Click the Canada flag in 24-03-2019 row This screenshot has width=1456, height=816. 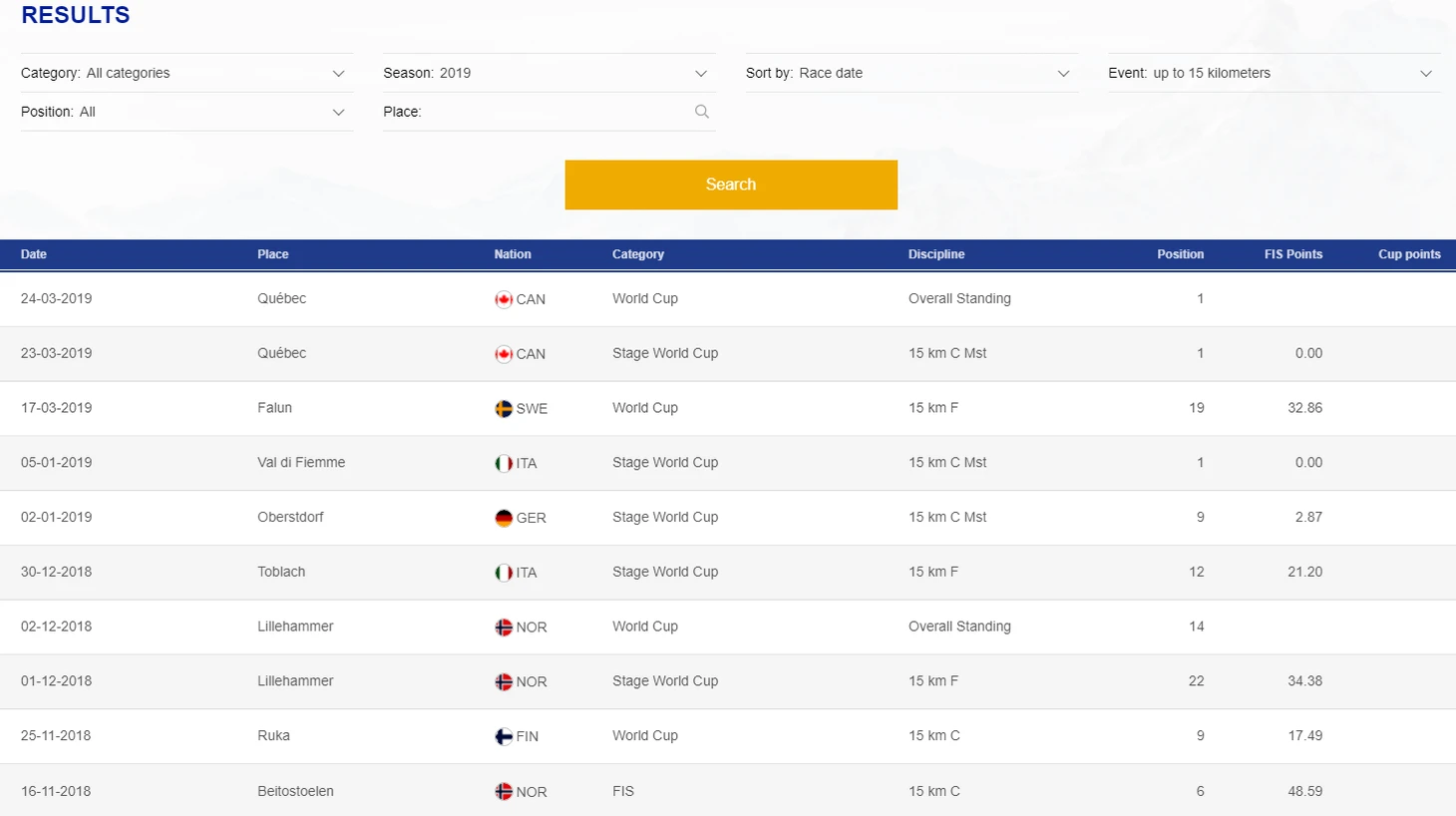click(504, 299)
